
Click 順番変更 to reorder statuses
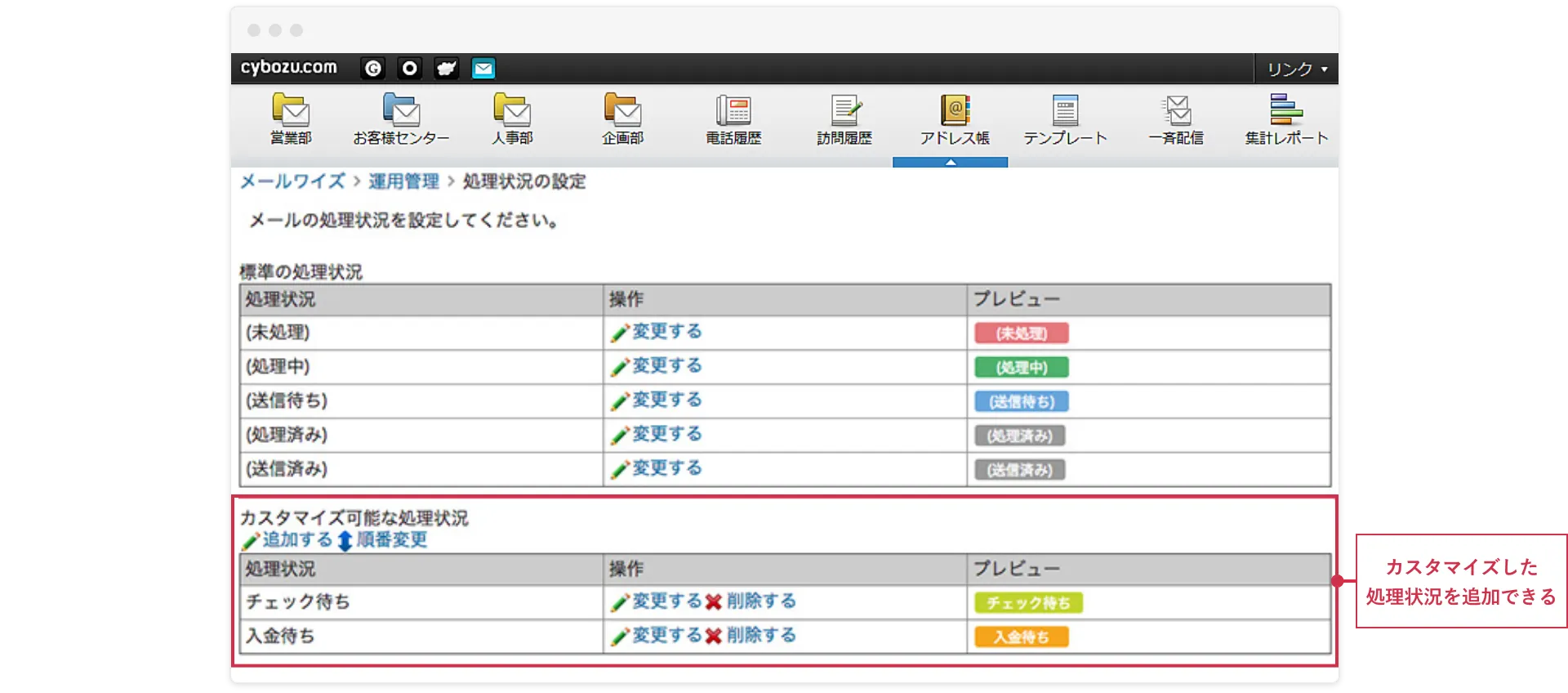[x=391, y=540]
